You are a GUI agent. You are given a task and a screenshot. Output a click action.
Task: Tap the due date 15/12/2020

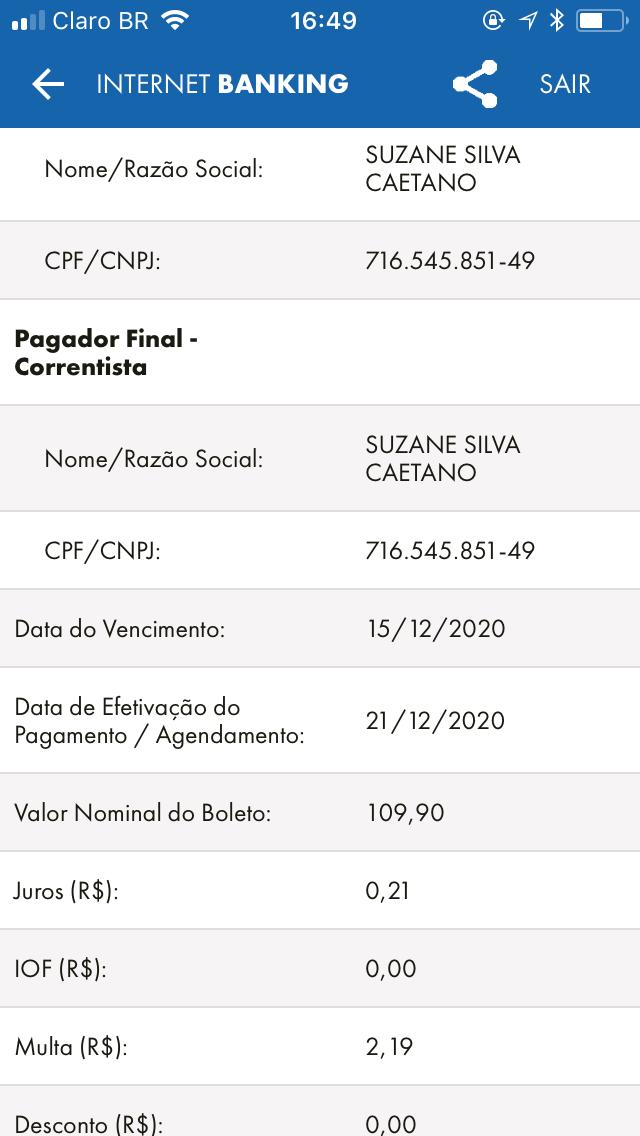click(x=436, y=628)
